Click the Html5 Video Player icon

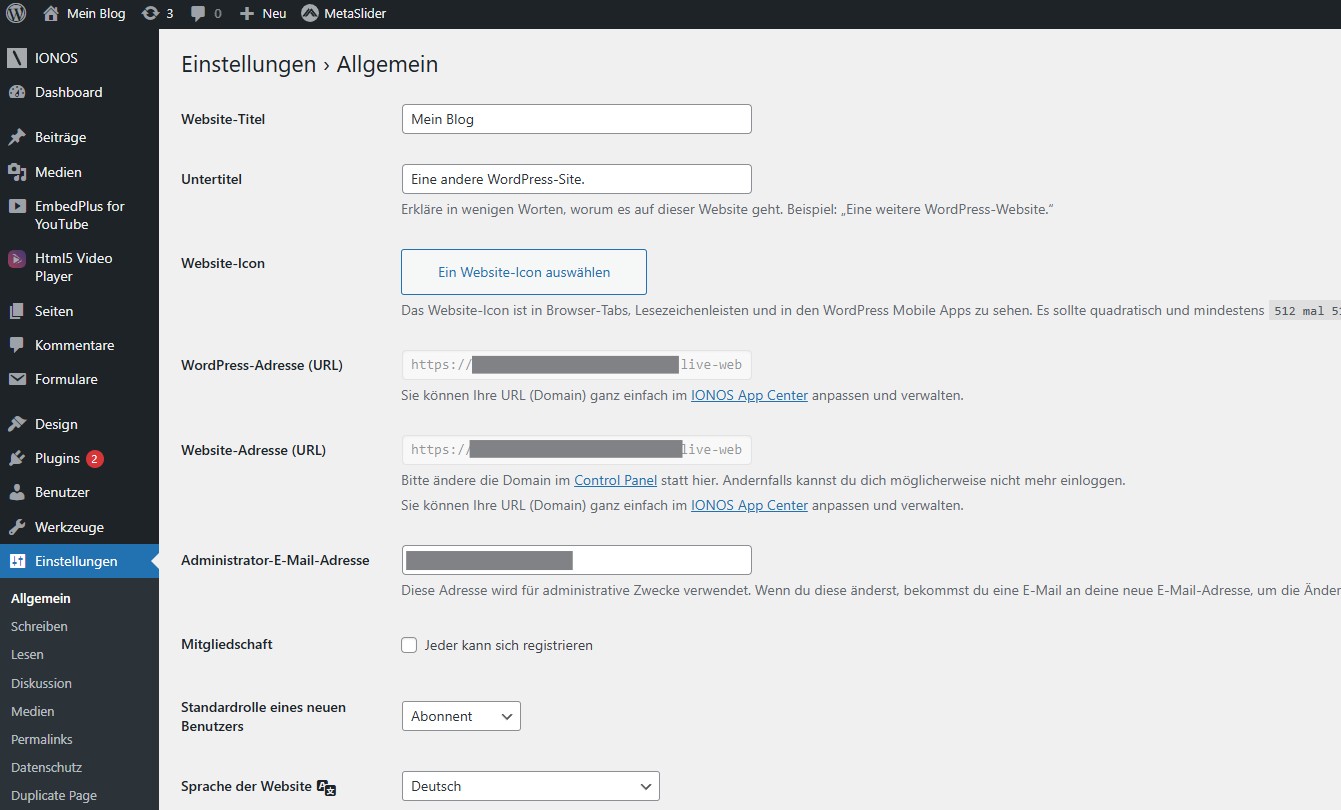click(17, 259)
